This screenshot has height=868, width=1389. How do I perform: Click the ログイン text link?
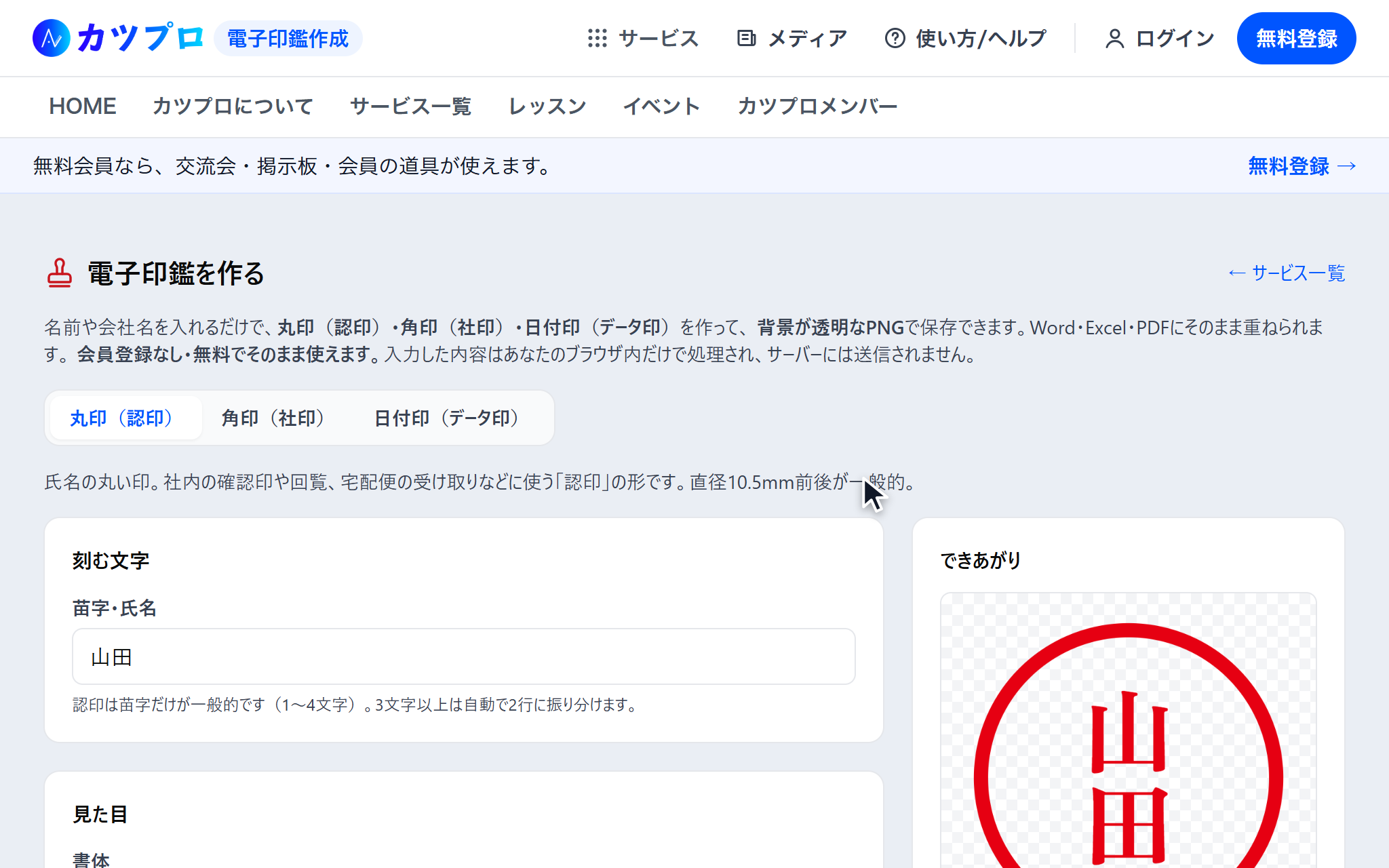point(1175,39)
